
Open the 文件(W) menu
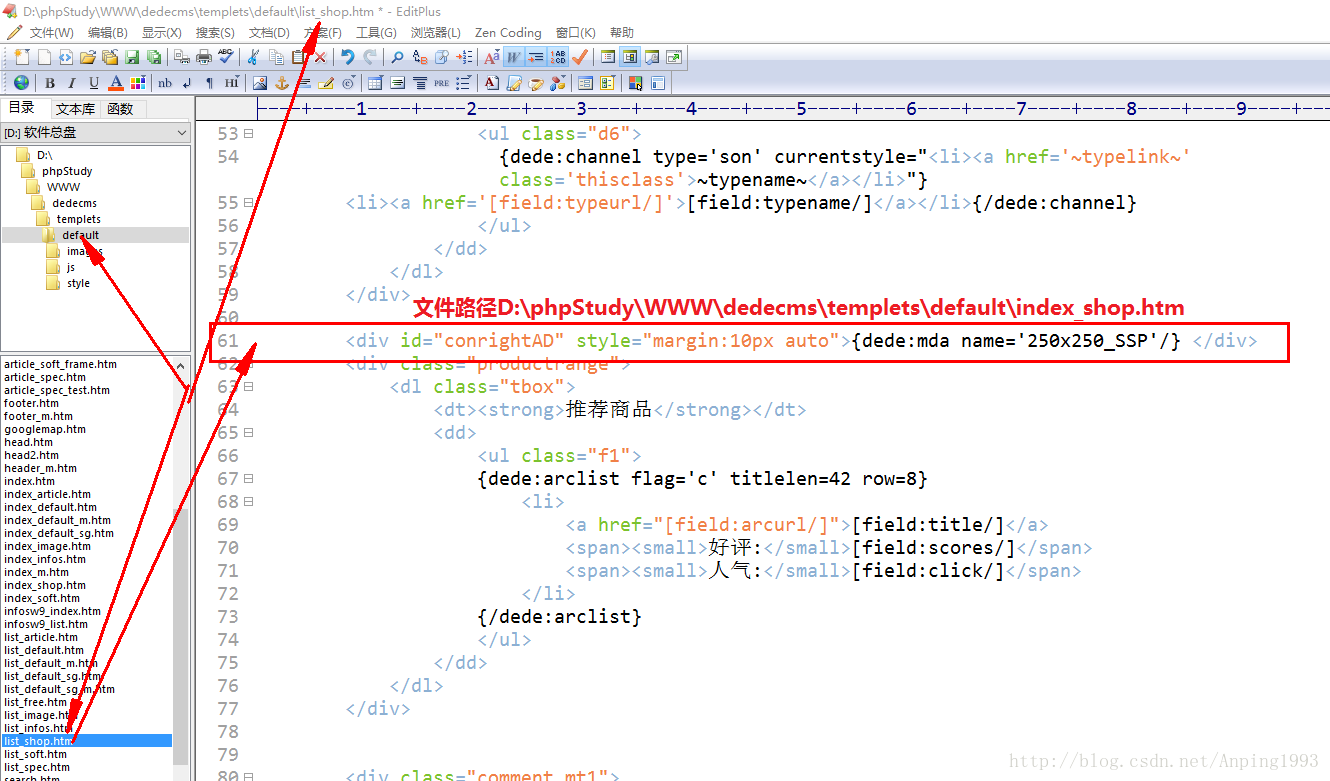coord(51,32)
